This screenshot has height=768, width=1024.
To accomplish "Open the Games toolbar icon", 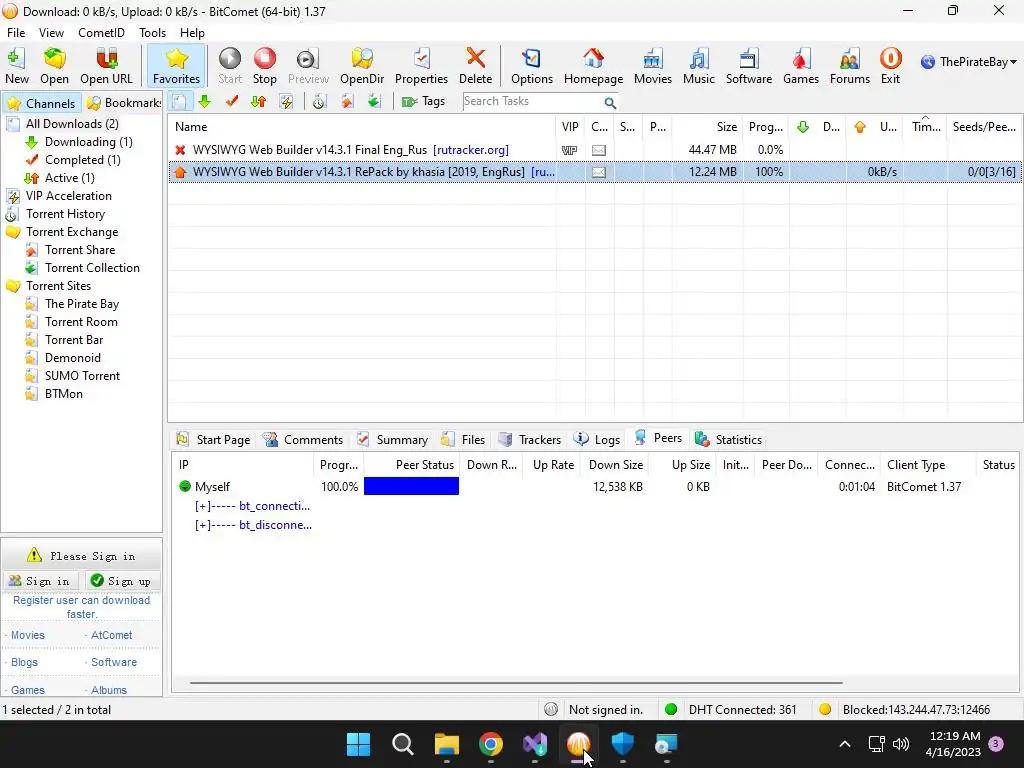I will (801, 66).
